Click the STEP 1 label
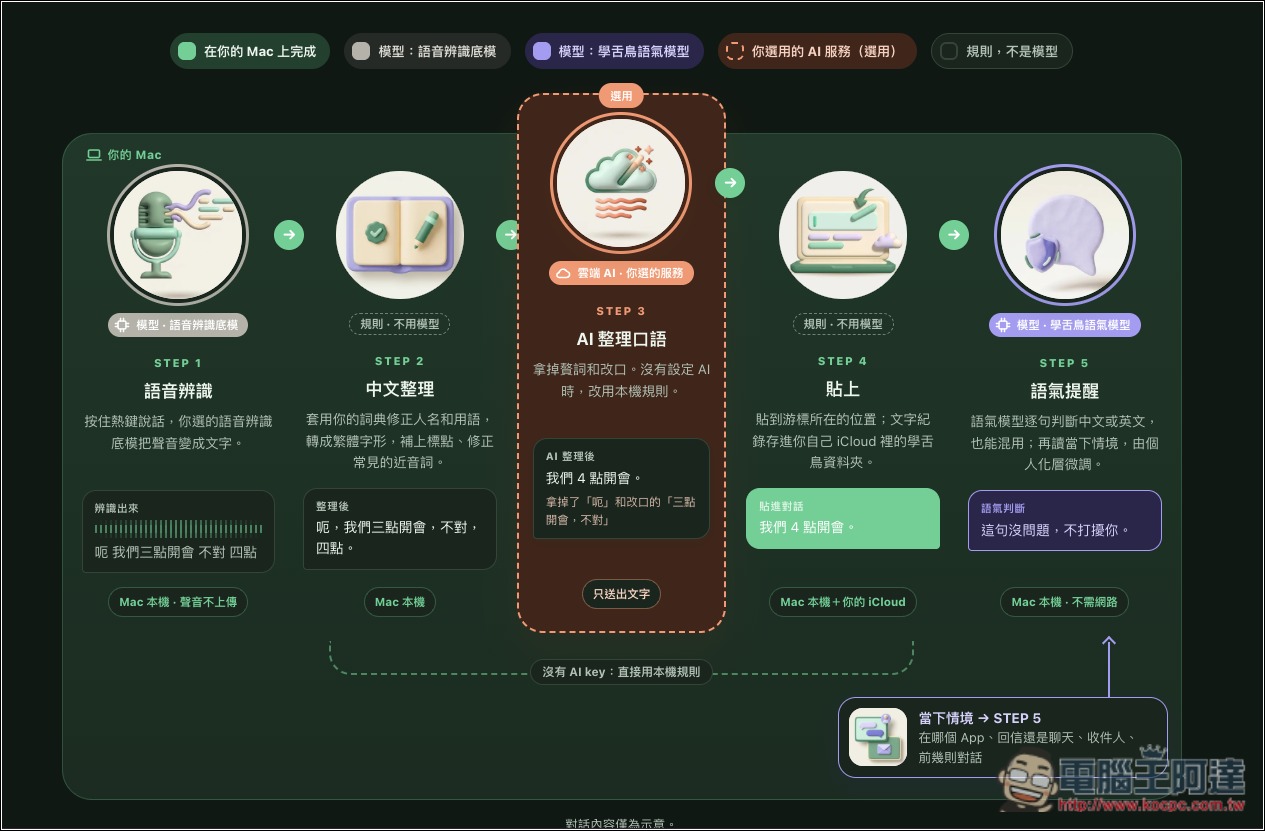 pyautogui.click(x=178, y=363)
